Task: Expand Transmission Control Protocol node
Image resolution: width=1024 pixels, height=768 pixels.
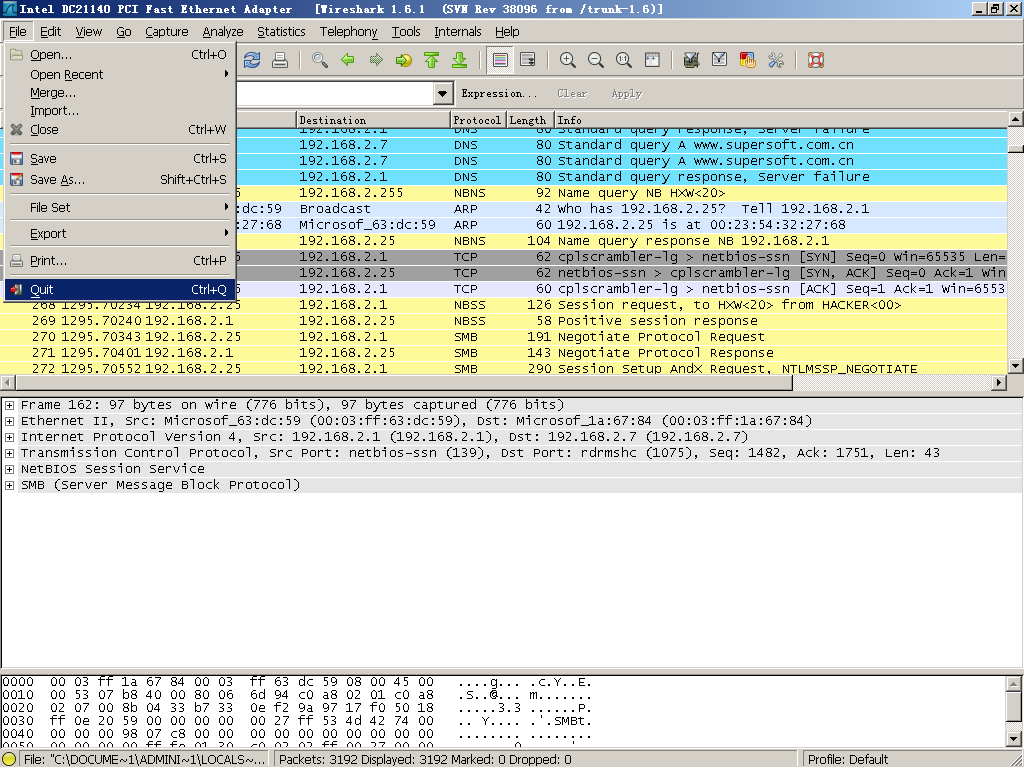Action: [x=9, y=453]
